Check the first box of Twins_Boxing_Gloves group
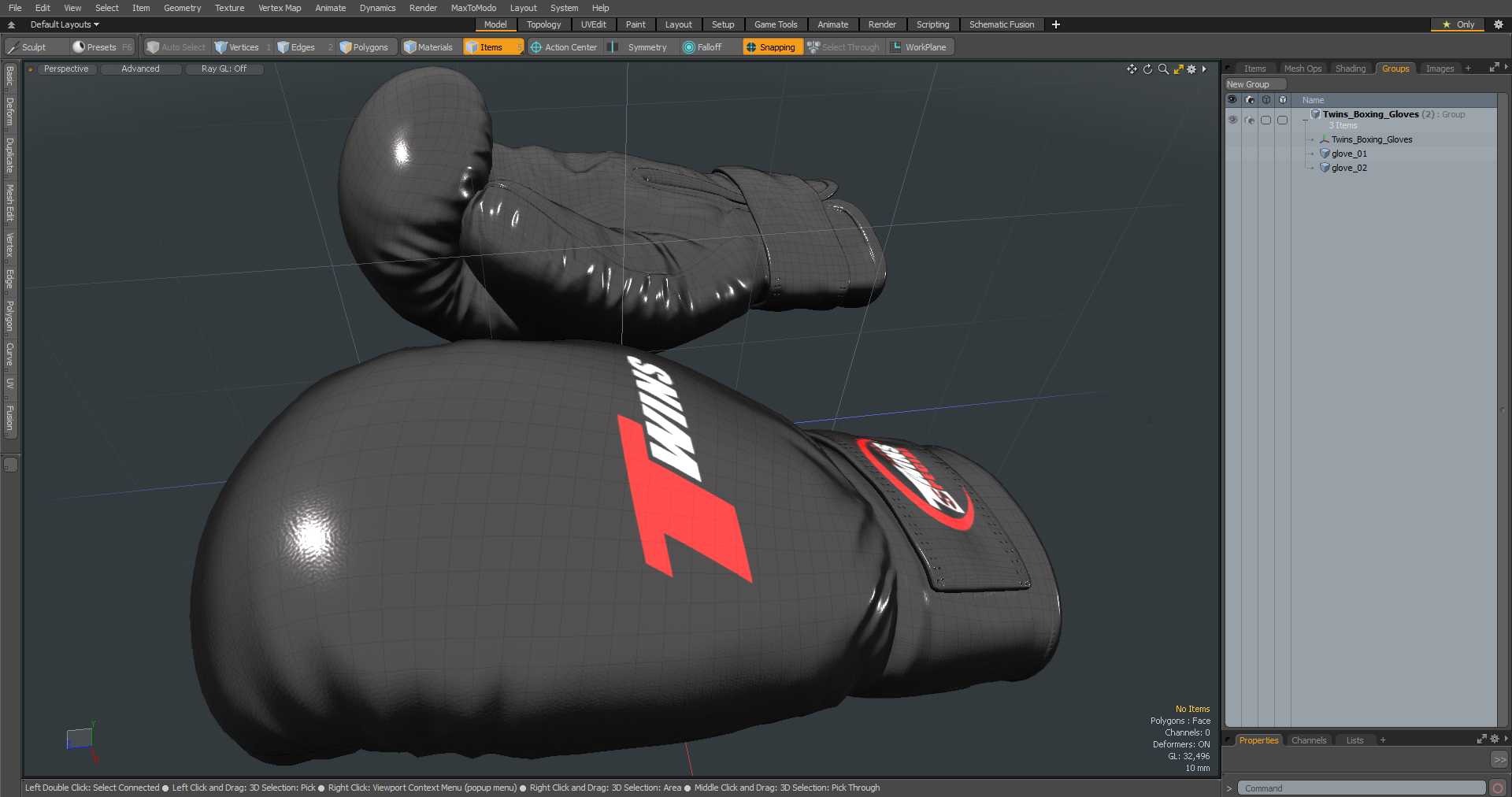The width and height of the screenshot is (1512, 797). [x=1266, y=120]
